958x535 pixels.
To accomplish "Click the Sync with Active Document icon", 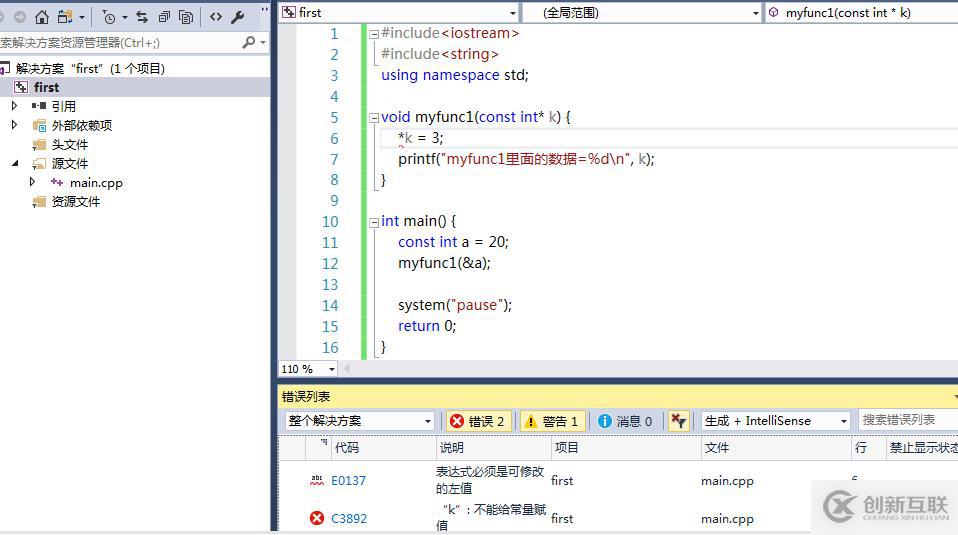I will tap(142, 17).
